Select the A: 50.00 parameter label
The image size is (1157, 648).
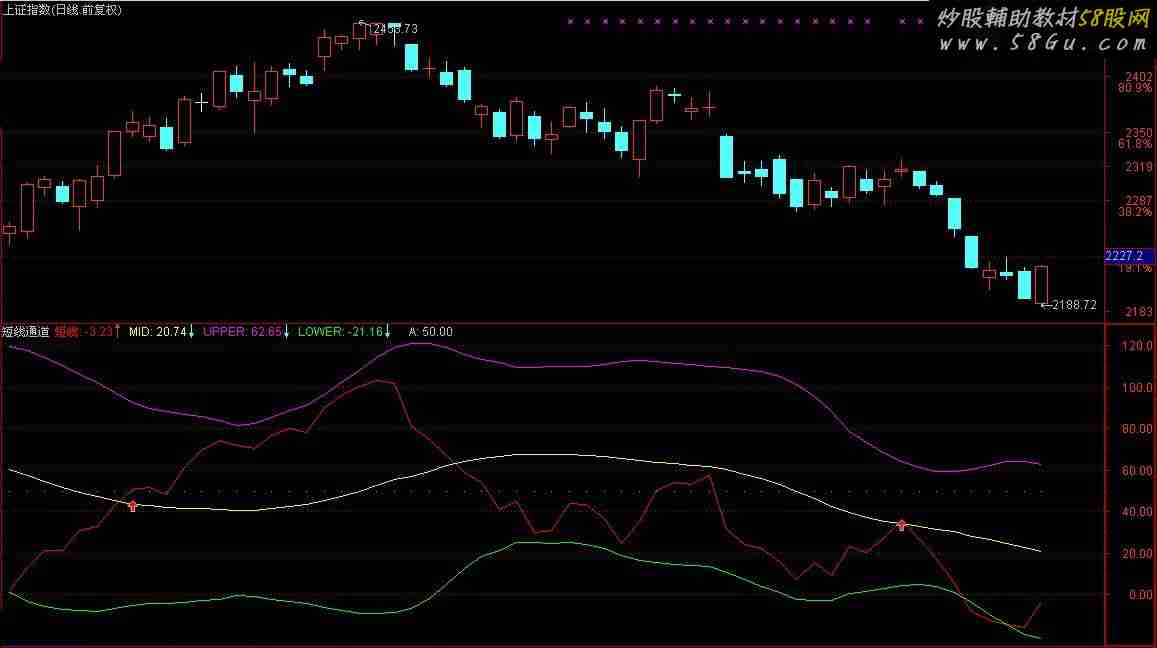tap(431, 331)
